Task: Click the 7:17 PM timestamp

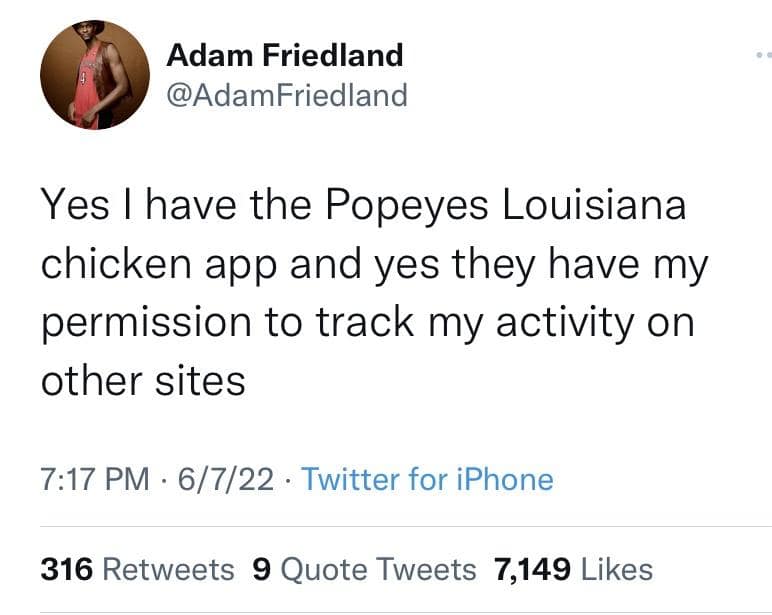Action: tap(97, 479)
